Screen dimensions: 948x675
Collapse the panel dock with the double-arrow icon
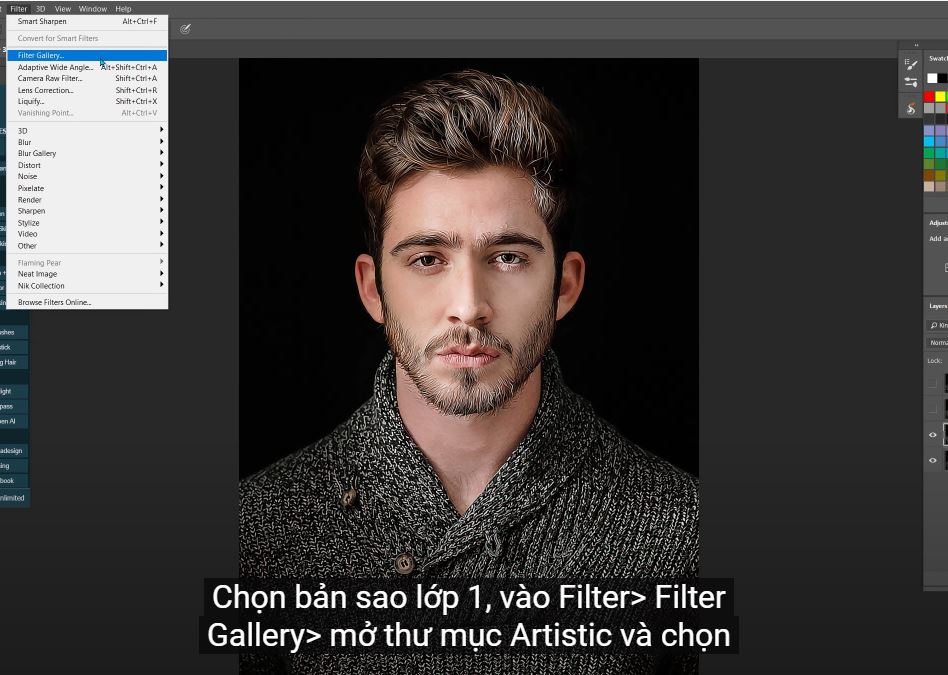coord(917,45)
